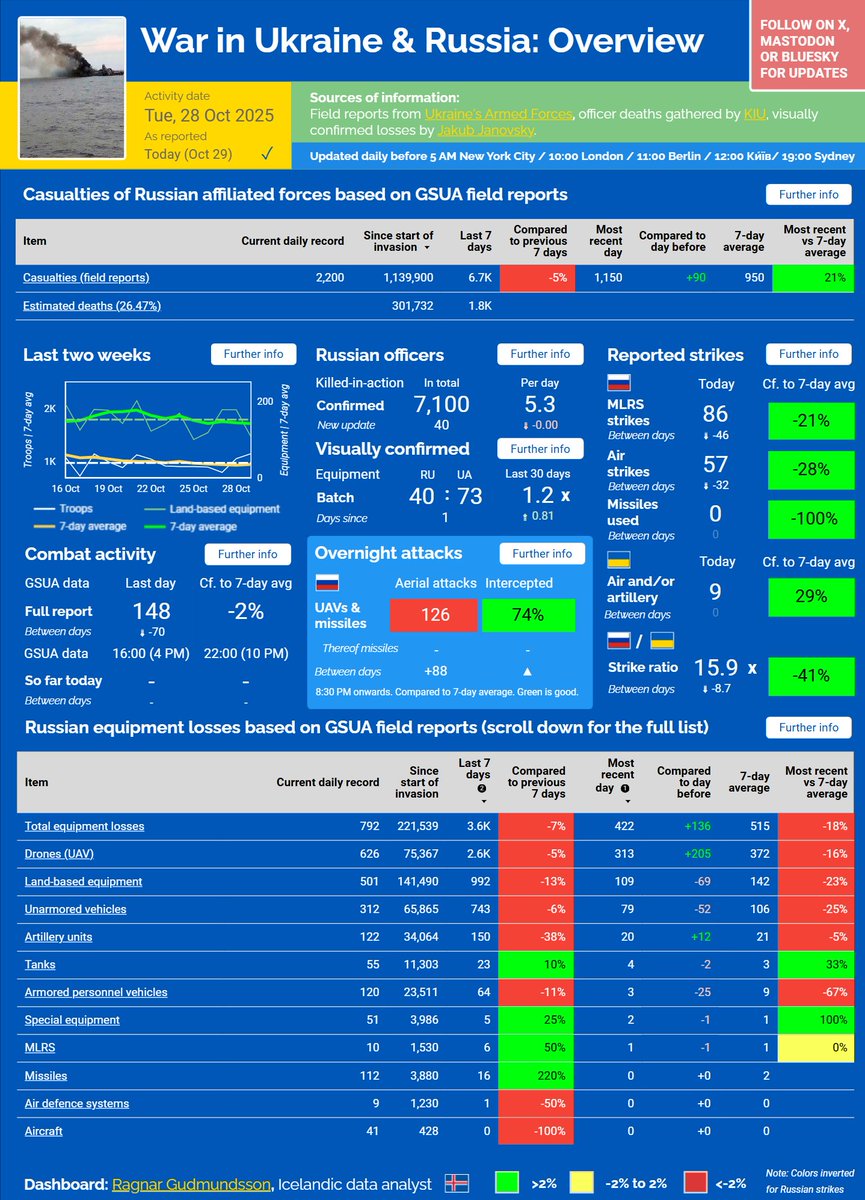Screen dimensions: 865x1200
Task: Click the Icelandic flag beside the dashboard credit
Action: tap(455, 1181)
